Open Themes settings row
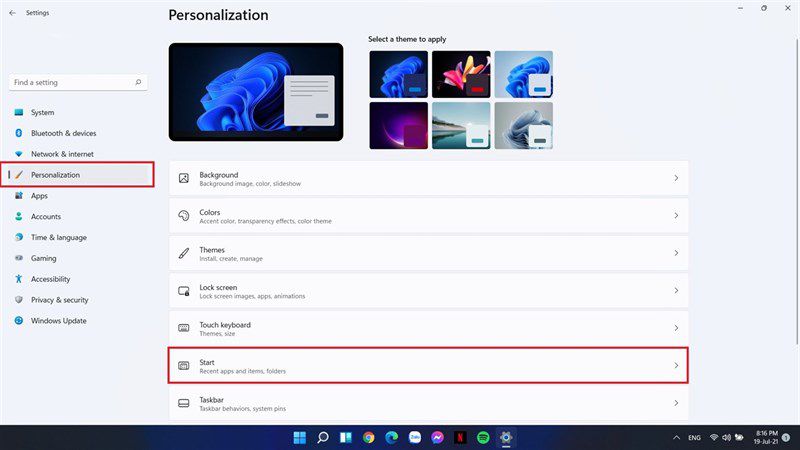Image resolution: width=800 pixels, height=450 pixels. coord(429,253)
